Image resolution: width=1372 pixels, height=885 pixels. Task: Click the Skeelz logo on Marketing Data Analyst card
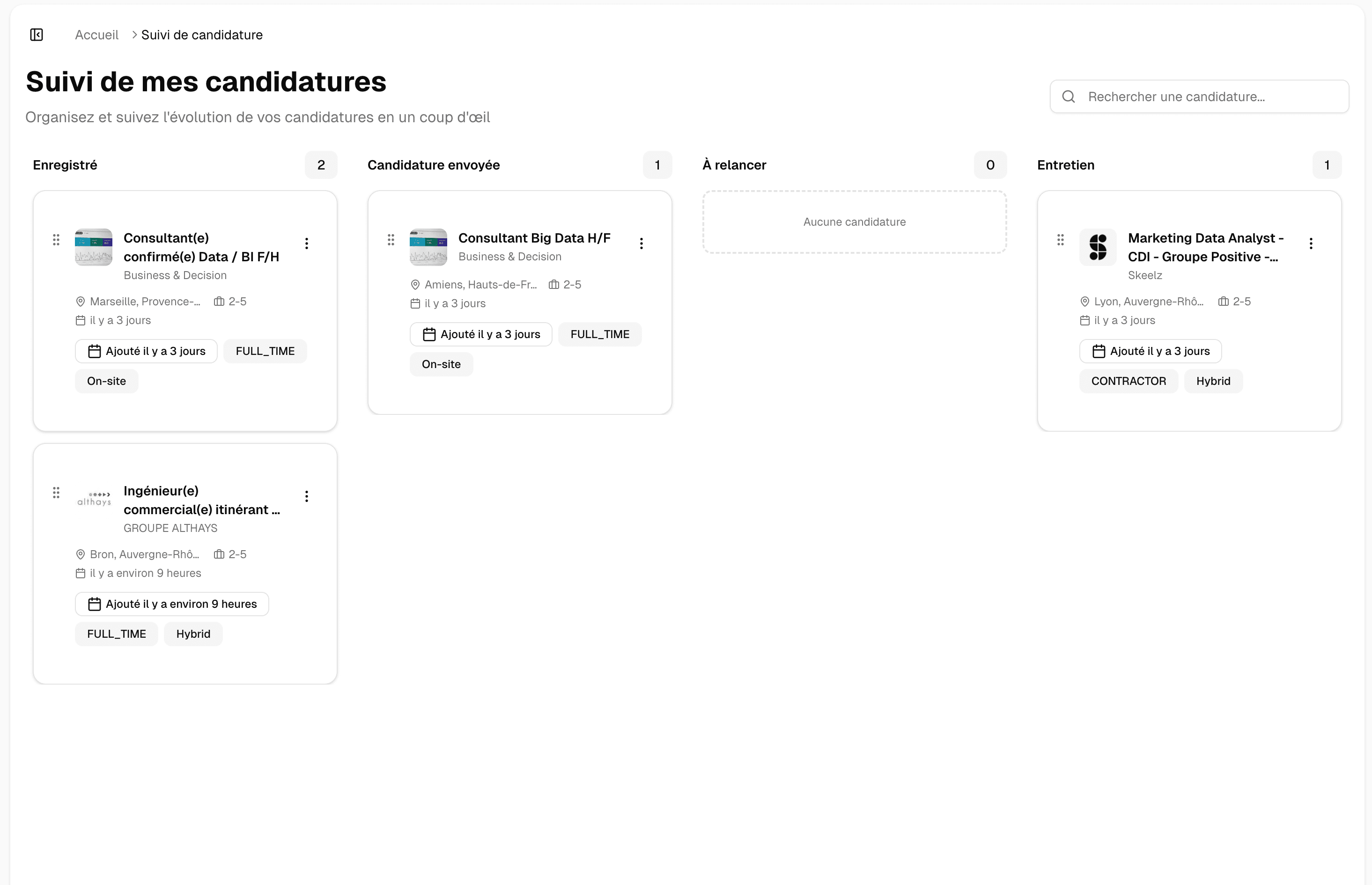[x=1098, y=247]
